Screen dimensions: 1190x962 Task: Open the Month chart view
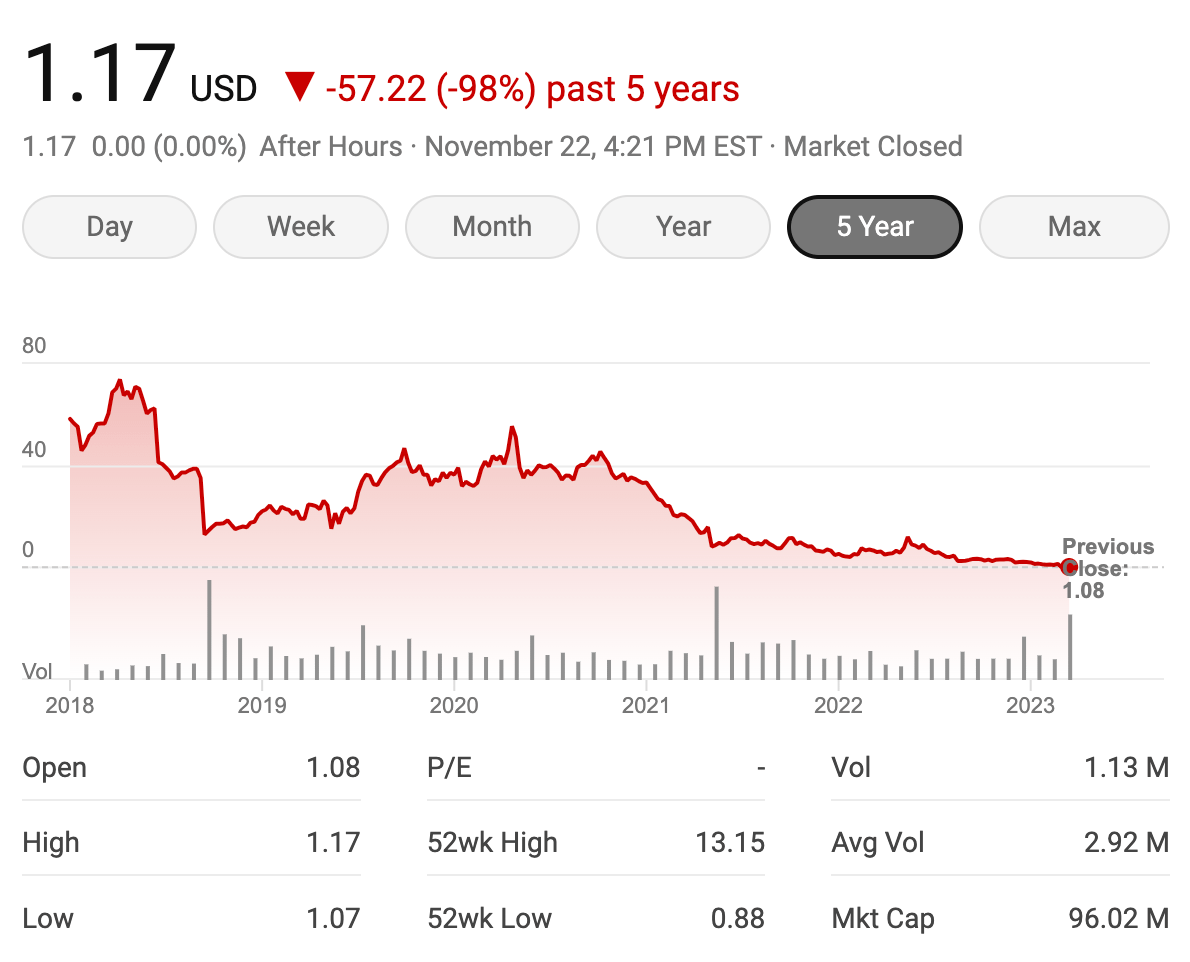click(492, 227)
